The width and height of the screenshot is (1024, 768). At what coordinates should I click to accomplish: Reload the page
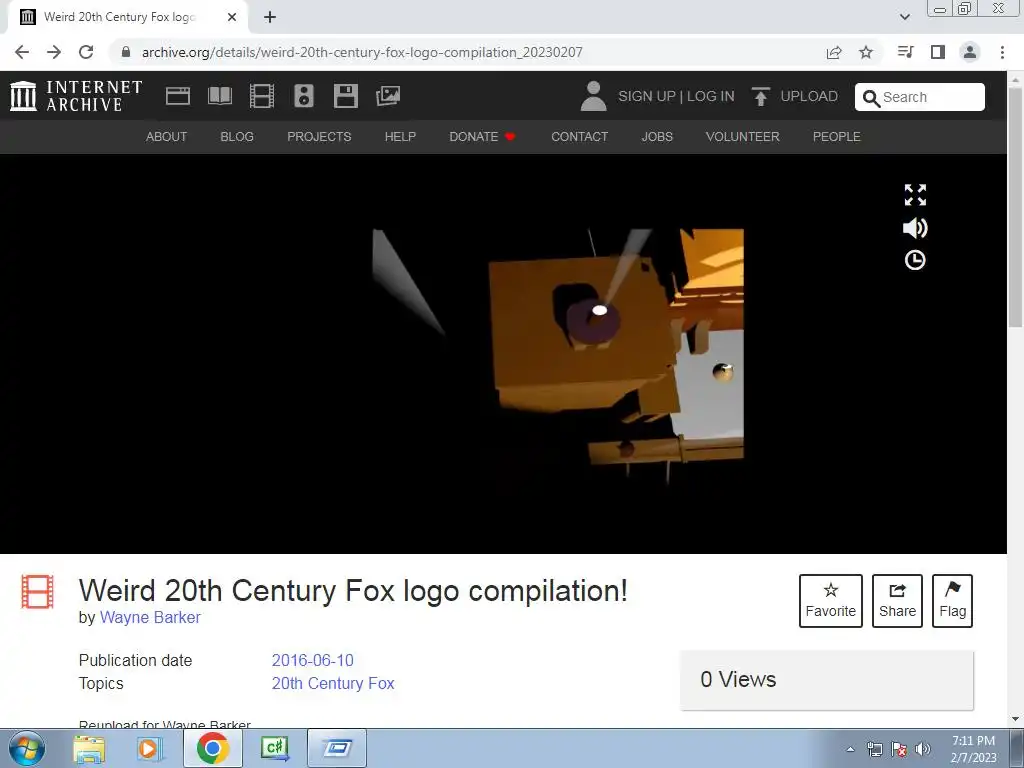86,52
